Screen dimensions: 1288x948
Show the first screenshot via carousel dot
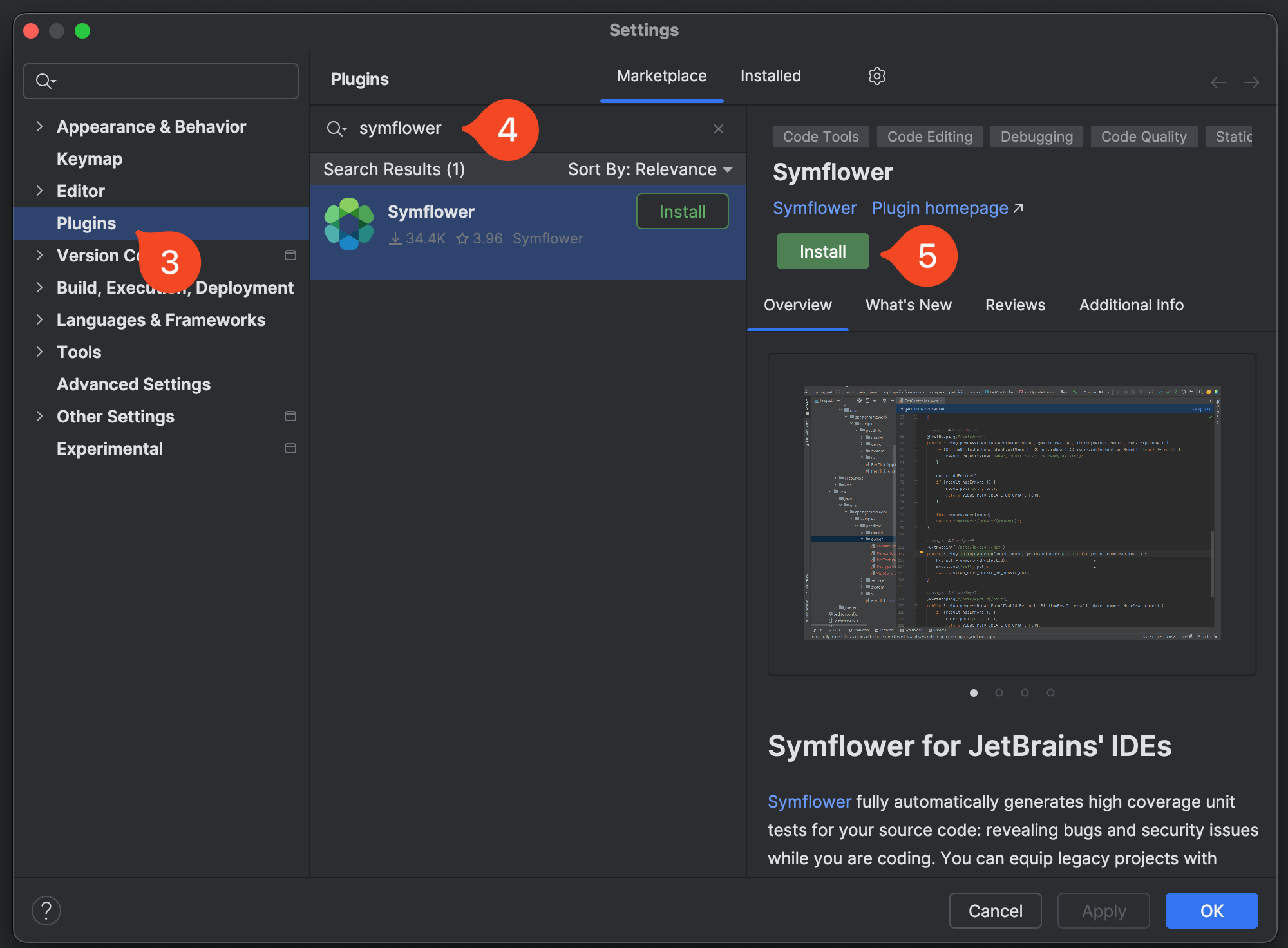click(974, 693)
